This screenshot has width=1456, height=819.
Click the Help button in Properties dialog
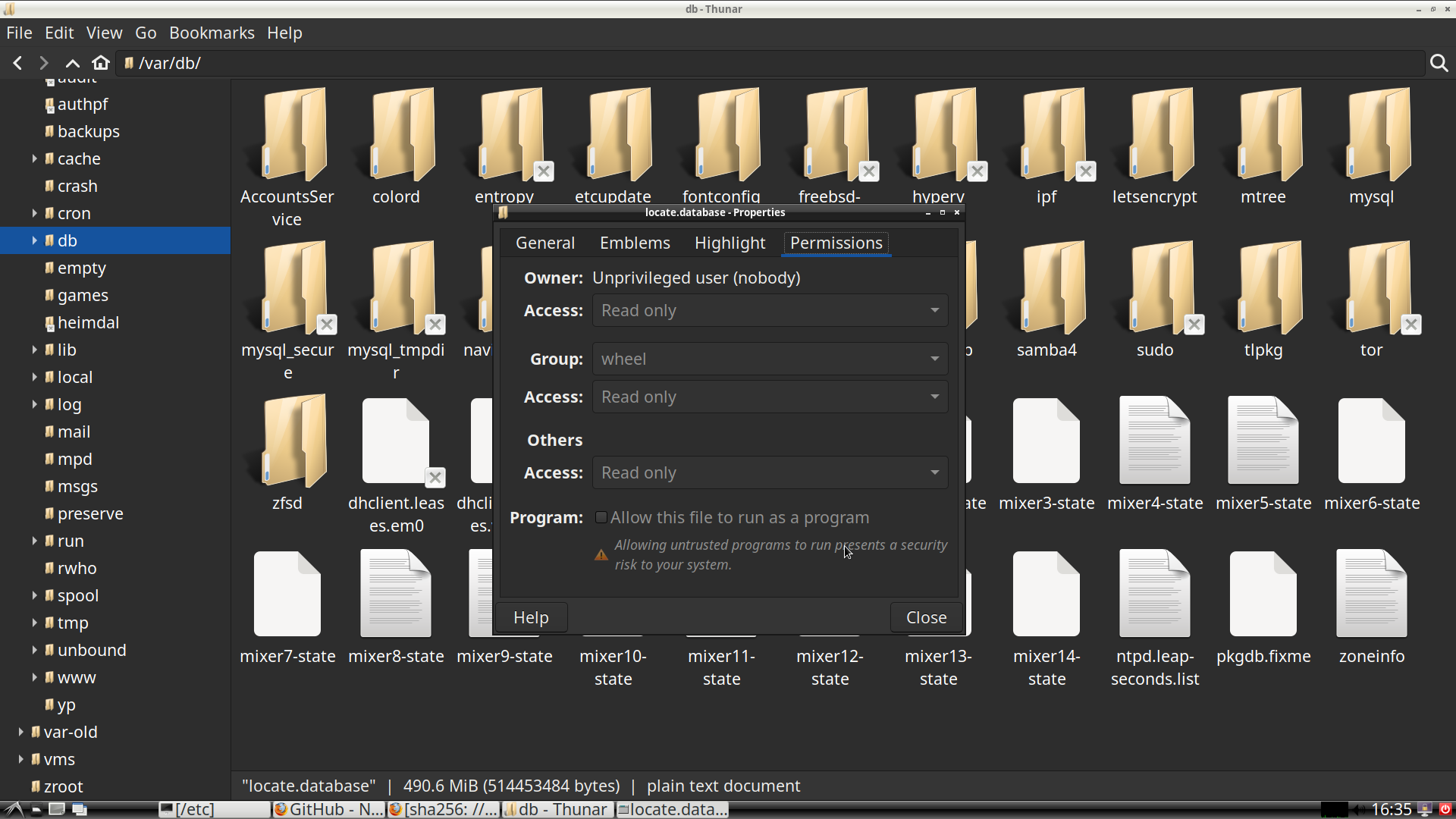coord(531,617)
